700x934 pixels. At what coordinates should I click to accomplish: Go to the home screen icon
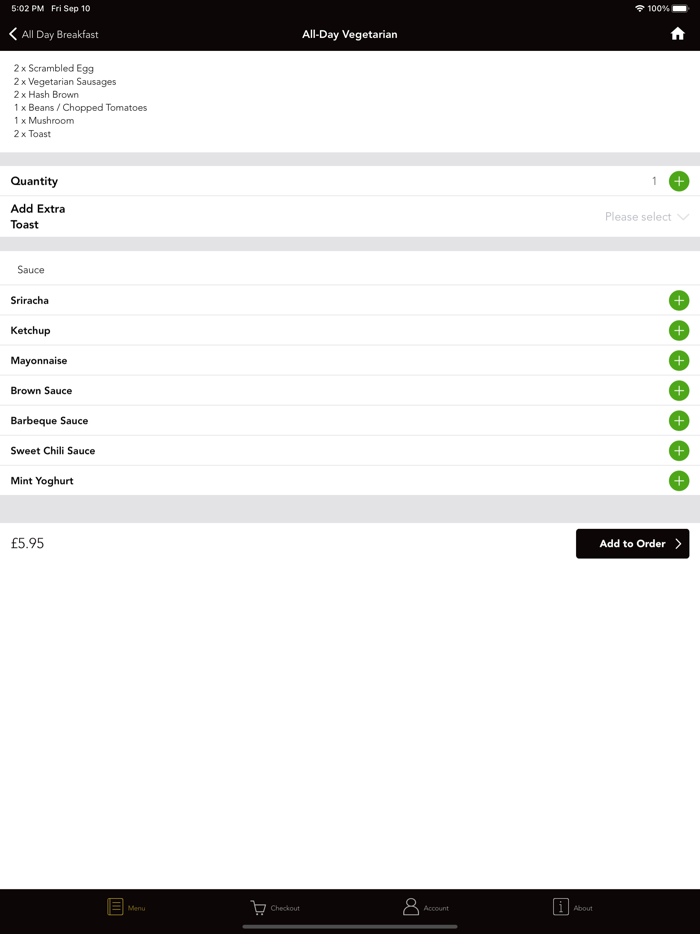pos(677,34)
